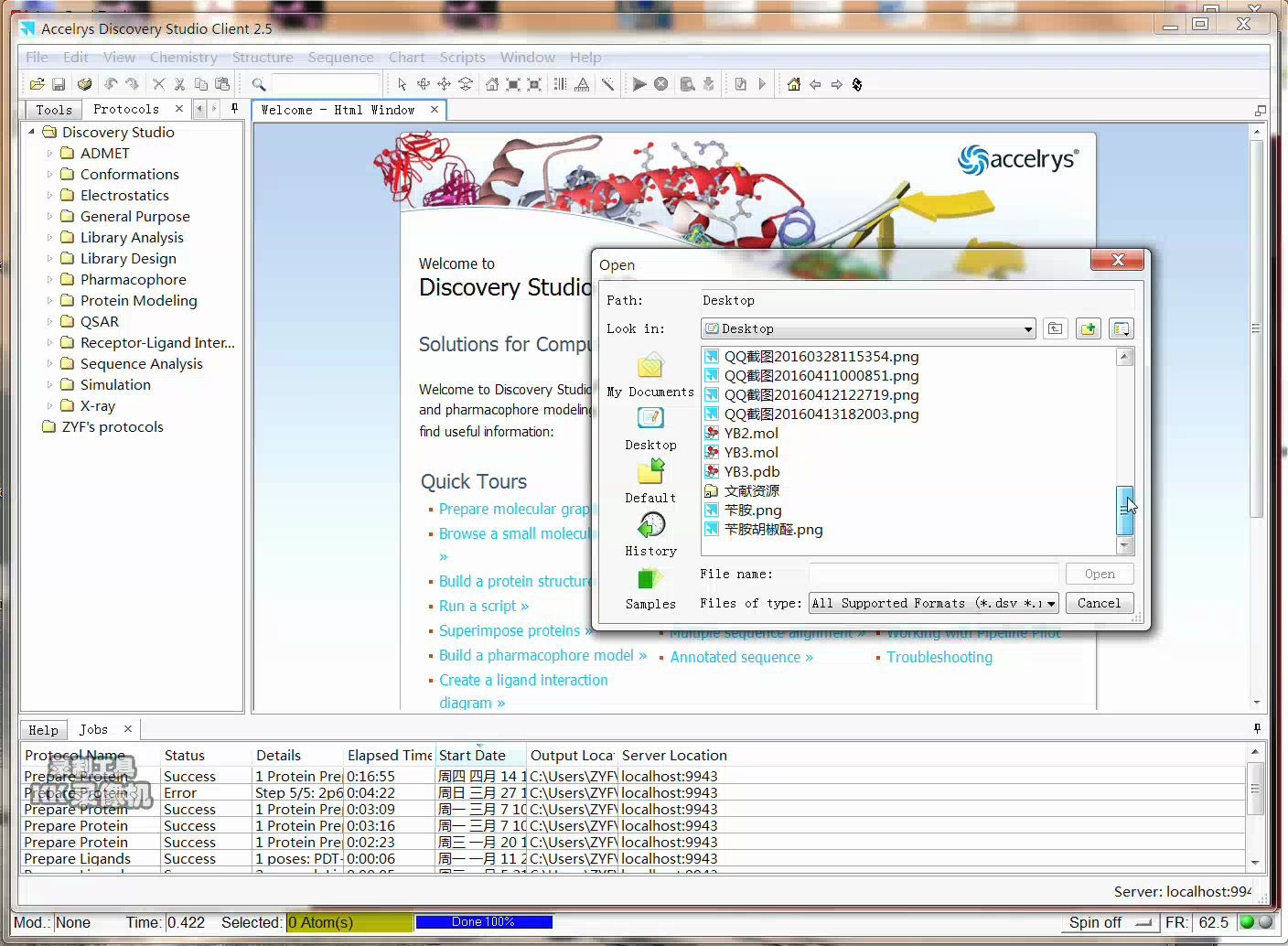Screen dimensions: 1288x946
Task: Click the Open dialog file list scrollbar thumb
Action: click(x=1125, y=511)
